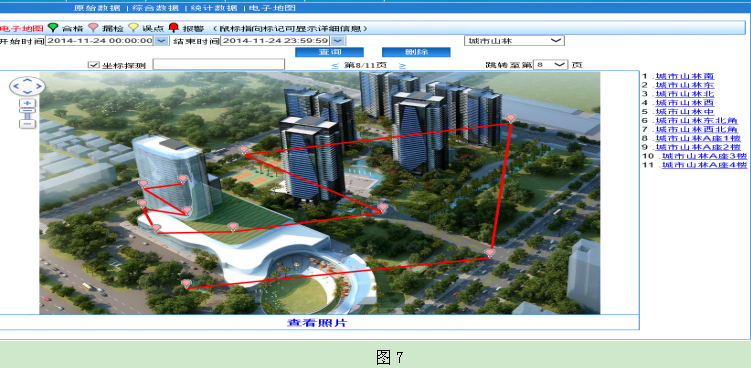
Task: Open the 城市山林 location dropdown
Action: pos(514,41)
